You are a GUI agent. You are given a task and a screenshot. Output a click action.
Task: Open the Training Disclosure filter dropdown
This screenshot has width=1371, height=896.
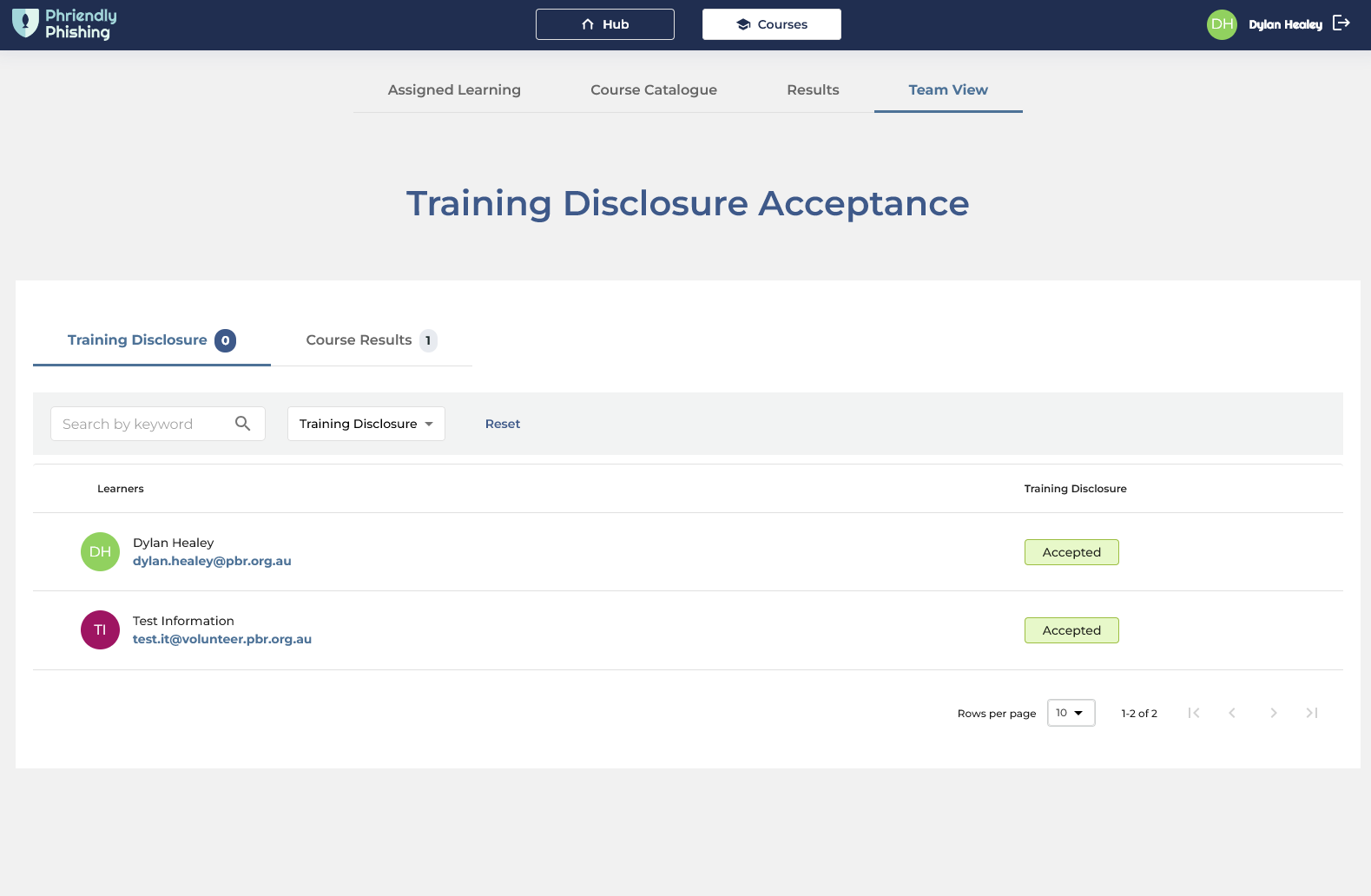click(366, 424)
